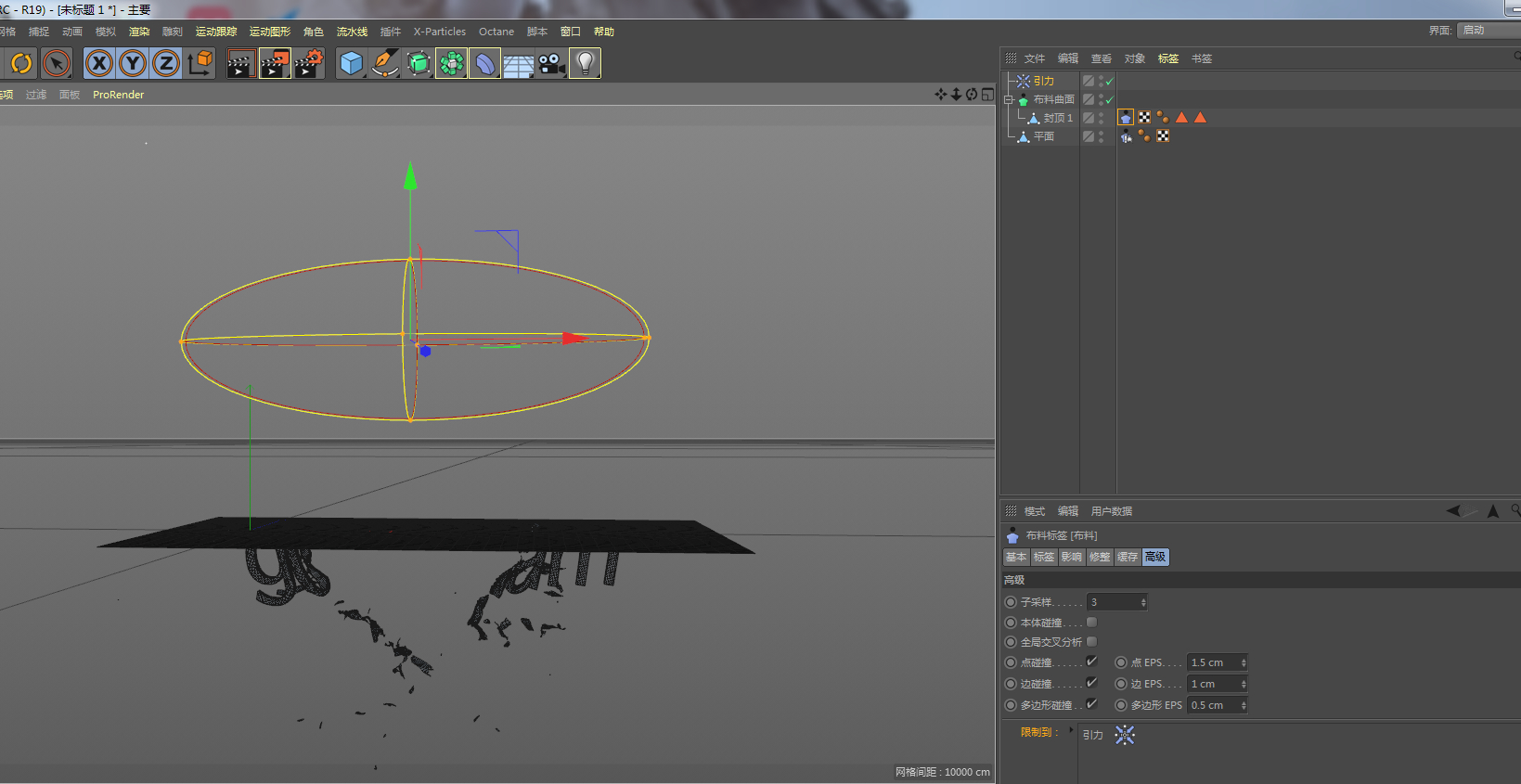Enable the 全局交叉分析 checkbox
This screenshot has width=1521, height=784.
click(1091, 642)
